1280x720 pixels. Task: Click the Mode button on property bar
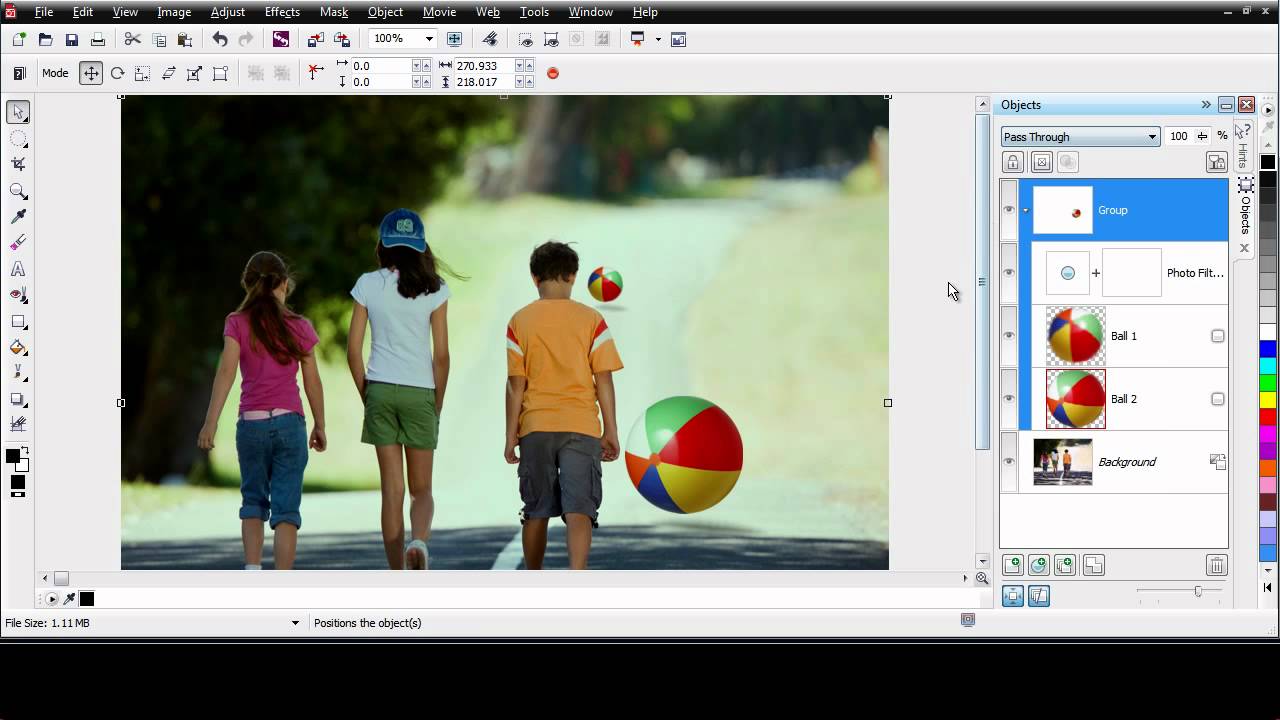pyautogui.click(x=55, y=73)
